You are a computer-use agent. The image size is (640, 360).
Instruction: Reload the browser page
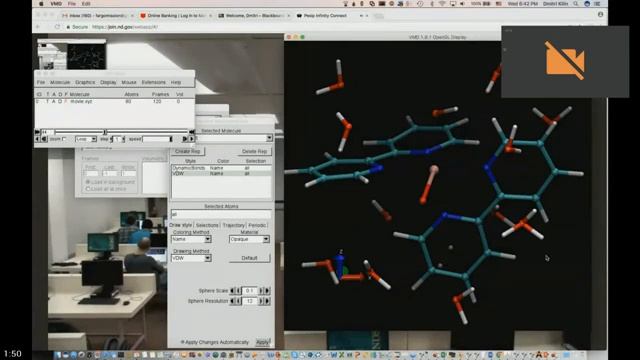57,27
